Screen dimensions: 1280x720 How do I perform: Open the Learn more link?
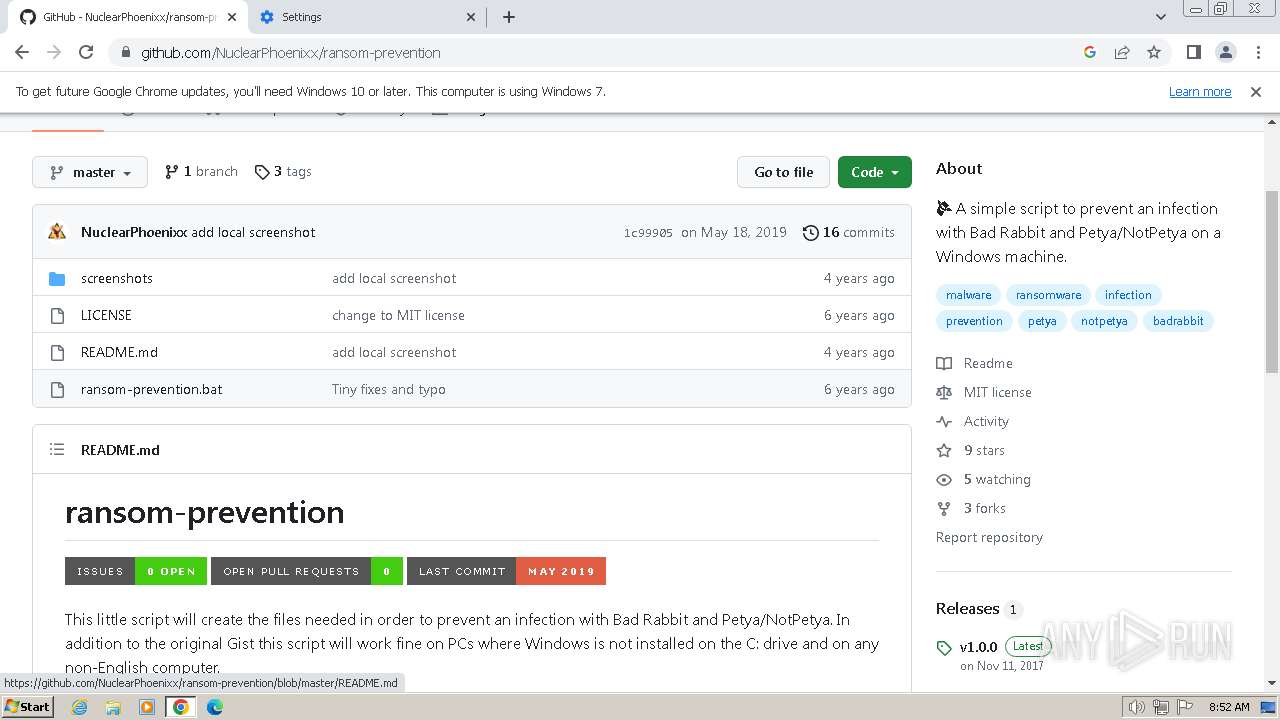pyautogui.click(x=1200, y=91)
